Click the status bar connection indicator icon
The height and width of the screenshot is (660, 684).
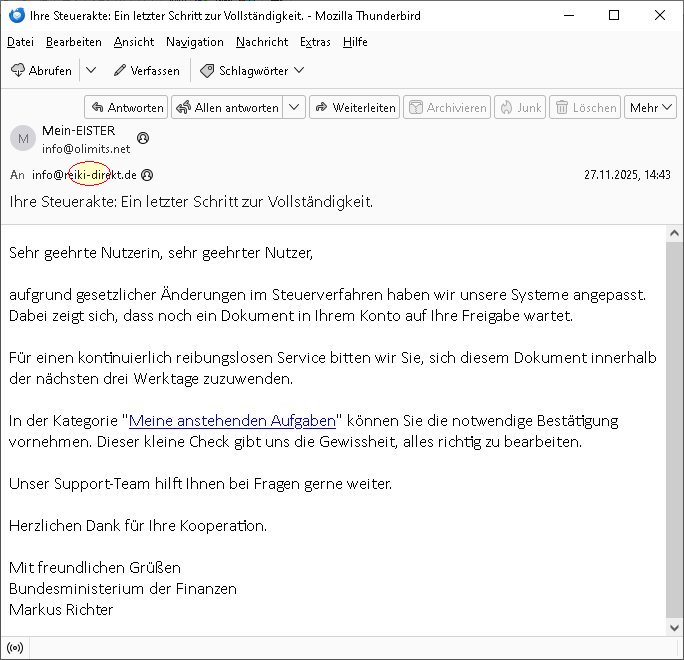click(14, 647)
